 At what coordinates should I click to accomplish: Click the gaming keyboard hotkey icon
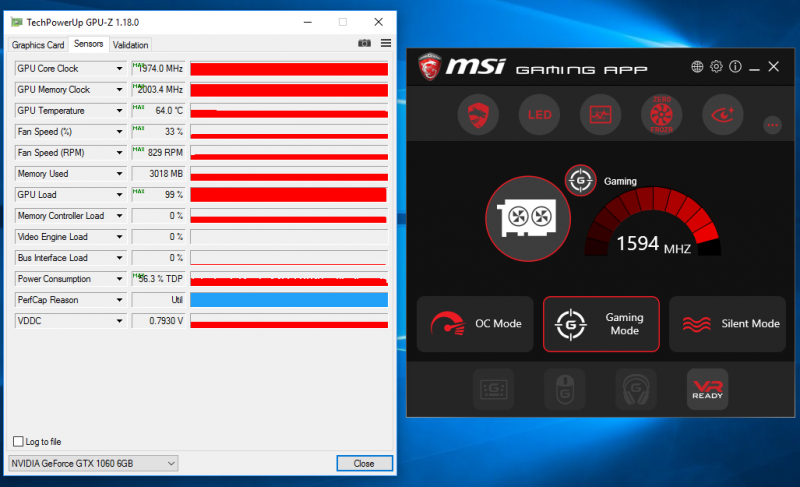pyautogui.click(x=493, y=390)
